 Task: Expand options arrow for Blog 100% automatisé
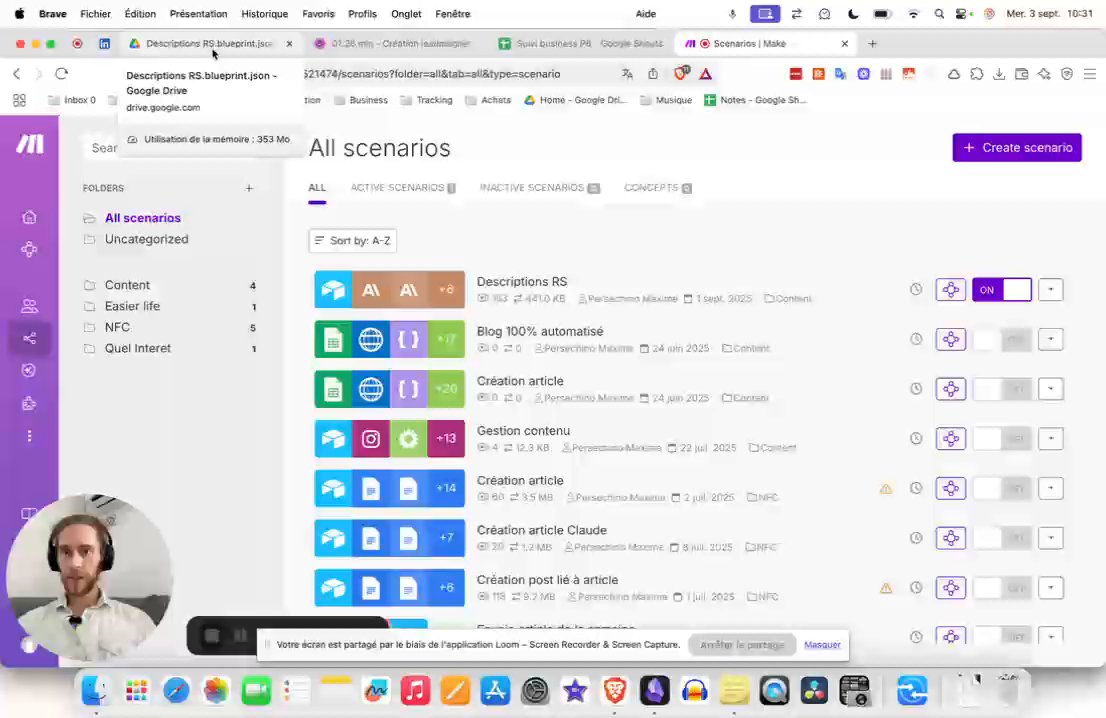1050,339
